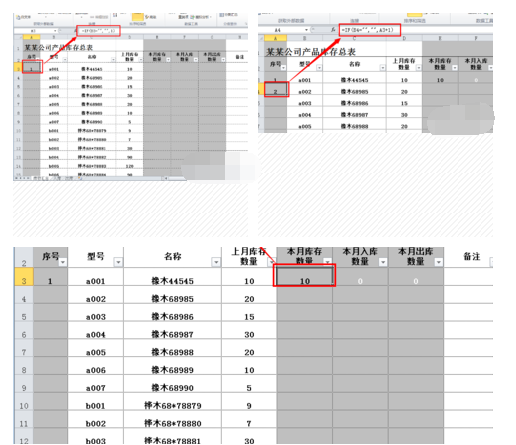Click quantity 15 in the a003 row, bottom sheet
The image size is (516, 445).
(249, 312)
